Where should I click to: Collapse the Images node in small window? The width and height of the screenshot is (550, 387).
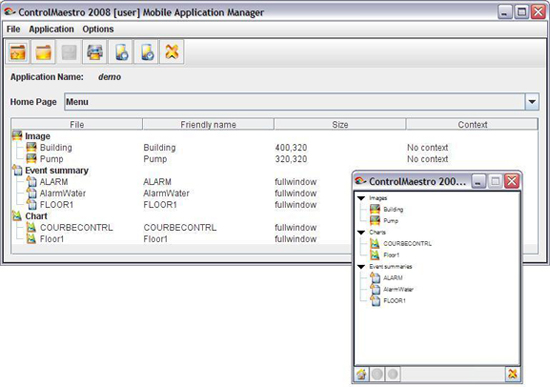361,198
